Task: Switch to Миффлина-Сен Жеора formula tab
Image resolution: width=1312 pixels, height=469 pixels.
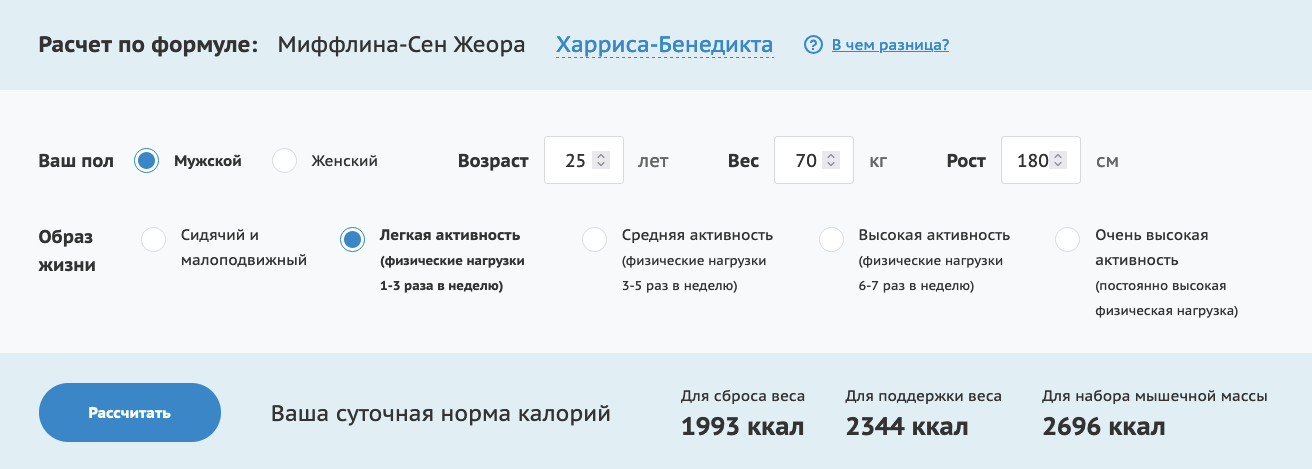Action: point(401,45)
